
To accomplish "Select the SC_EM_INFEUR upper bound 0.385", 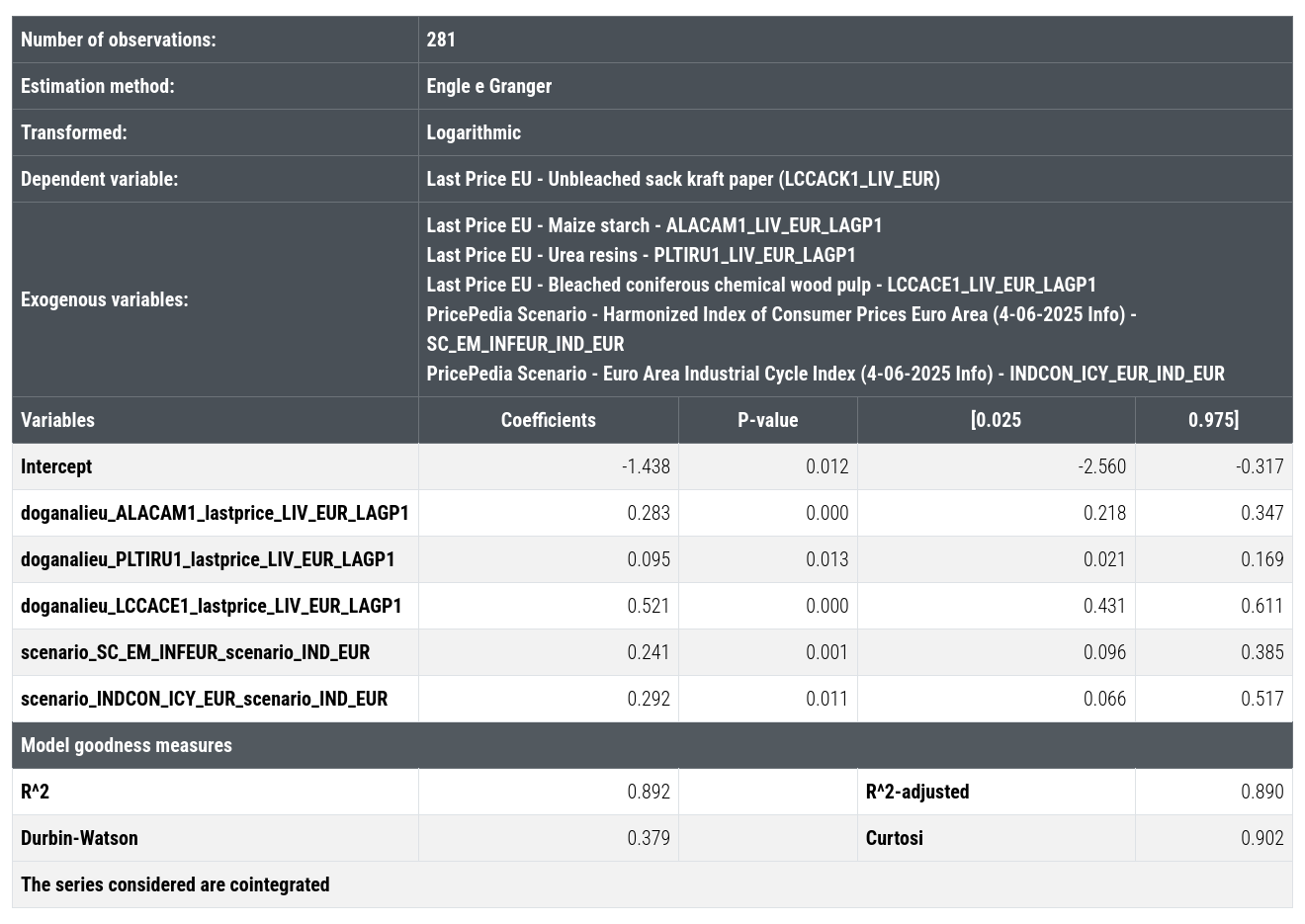I will (x=1262, y=652).
